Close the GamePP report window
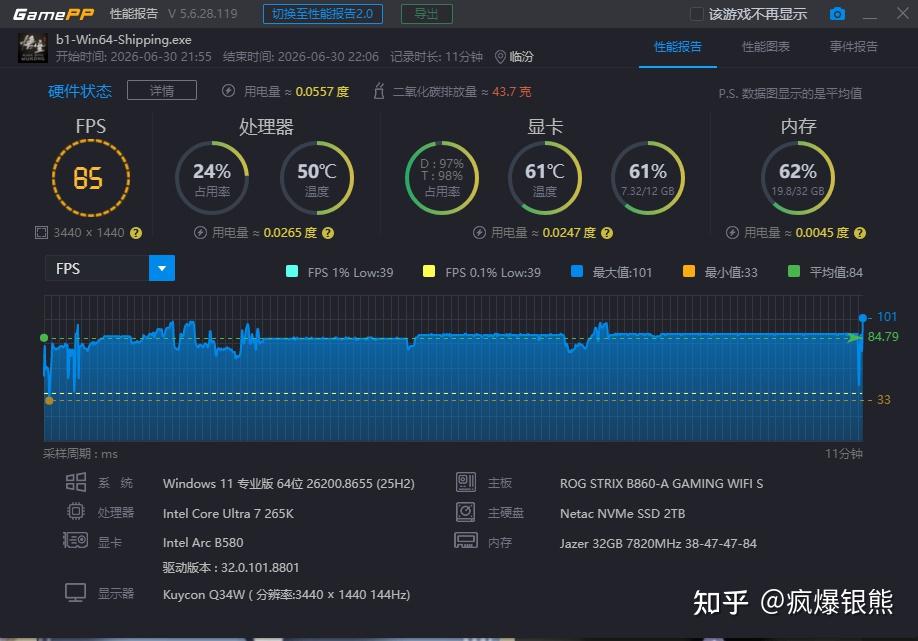 pos(903,13)
